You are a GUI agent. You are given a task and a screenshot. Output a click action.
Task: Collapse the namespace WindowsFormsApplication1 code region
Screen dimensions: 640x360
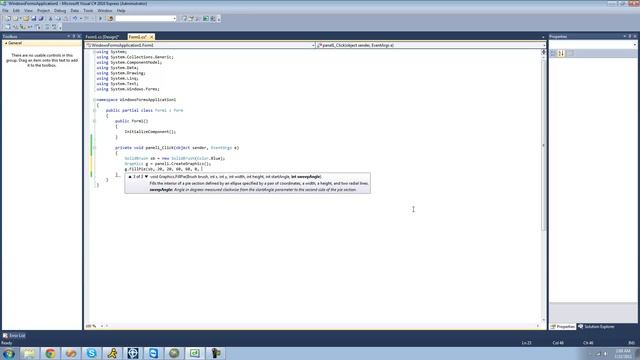point(94,100)
